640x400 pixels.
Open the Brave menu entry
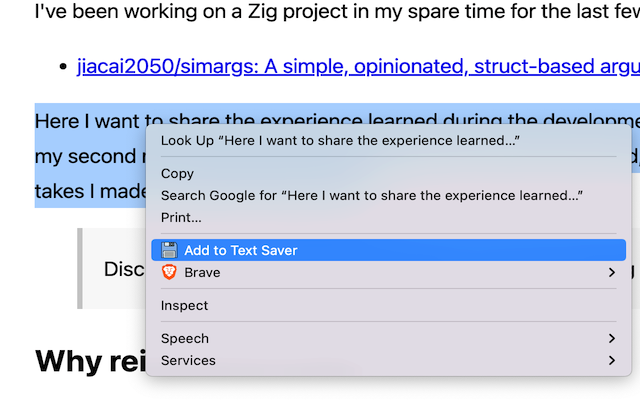pos(202,272)
